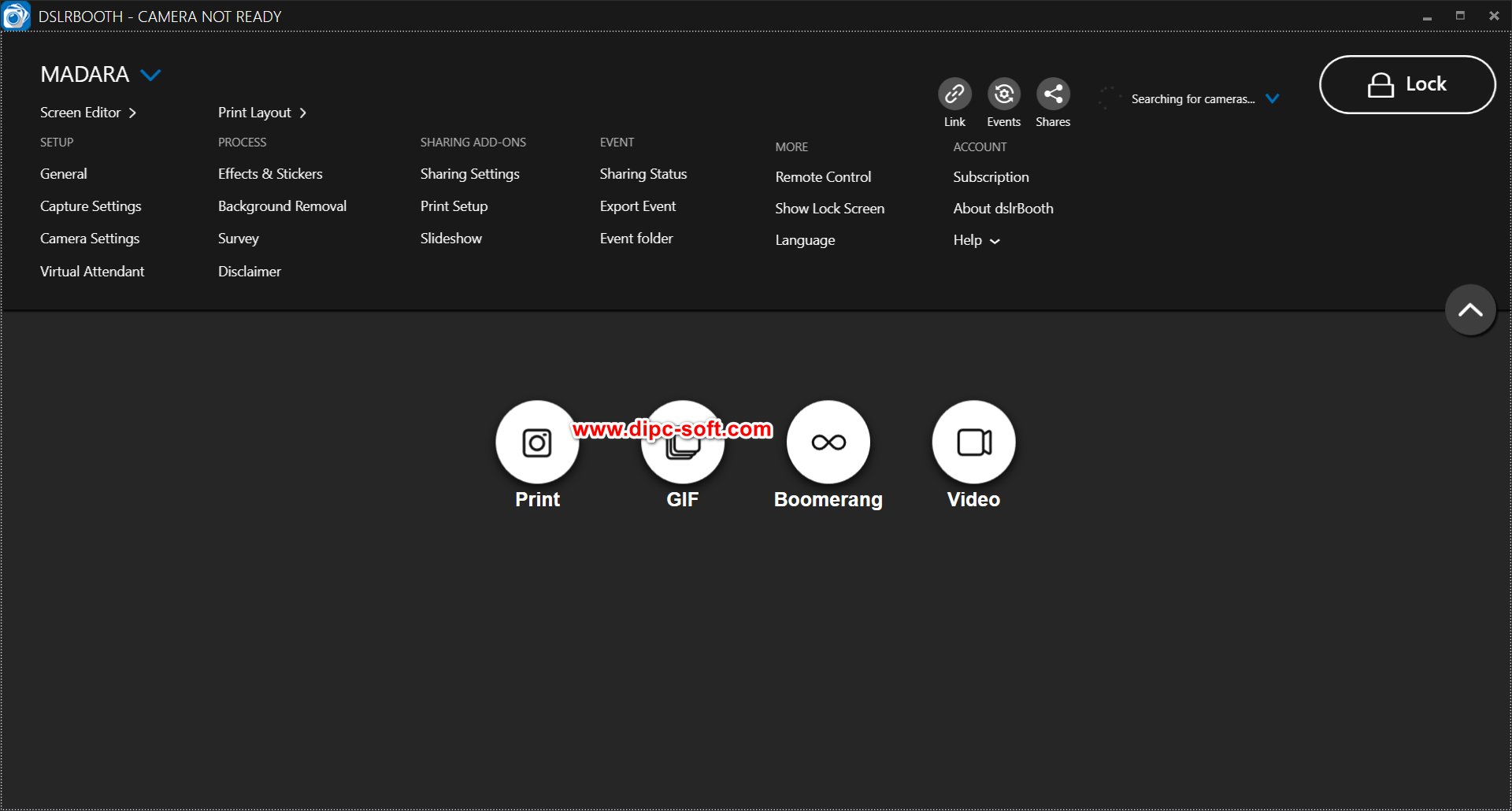Click the MADARA event name
Screen dimensions: 1512x811
85,75
